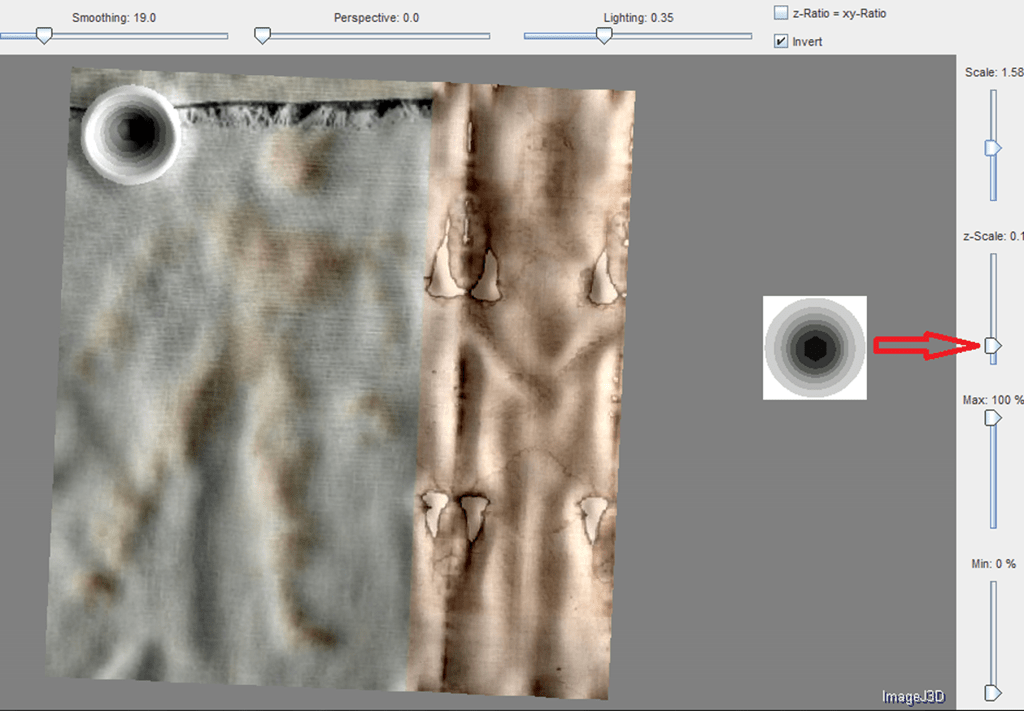
Task: Uncheck the Invert checkbox
Action: tap(780, 41)
